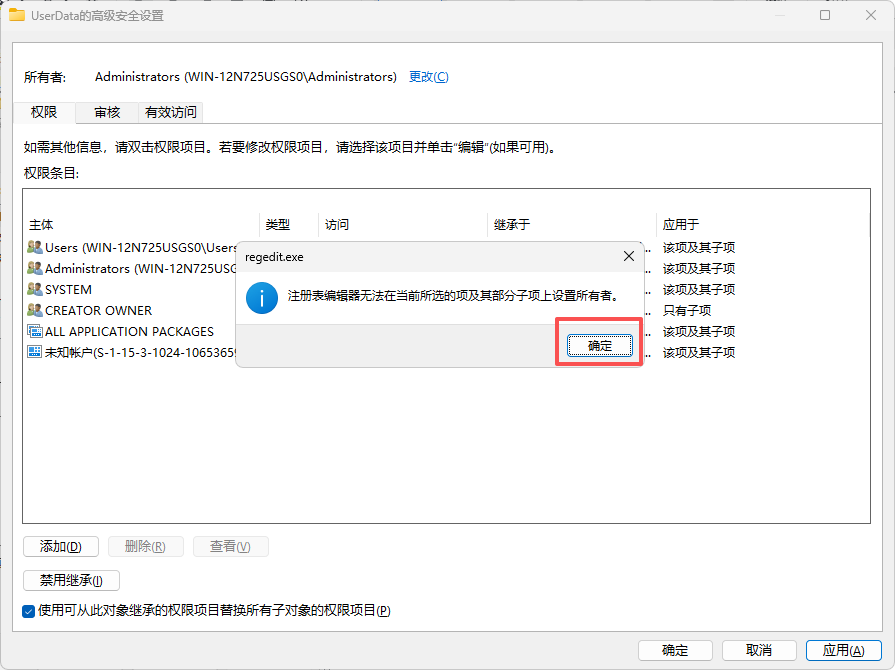Open the 查看 dropdown button
Screen dimensions: 895x670
pyautogui.click(x=230, y=546)
